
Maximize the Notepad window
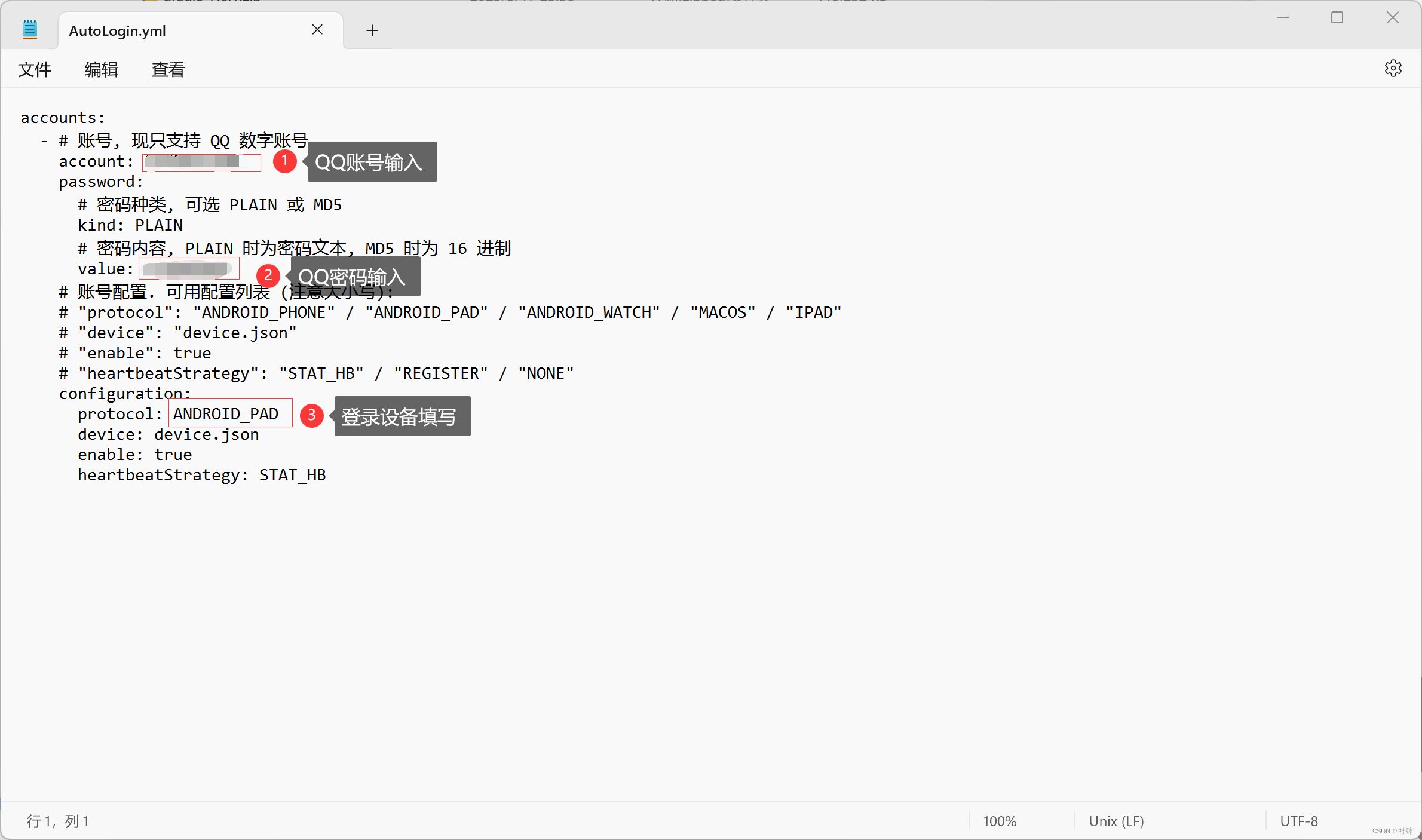[1337, 18]
